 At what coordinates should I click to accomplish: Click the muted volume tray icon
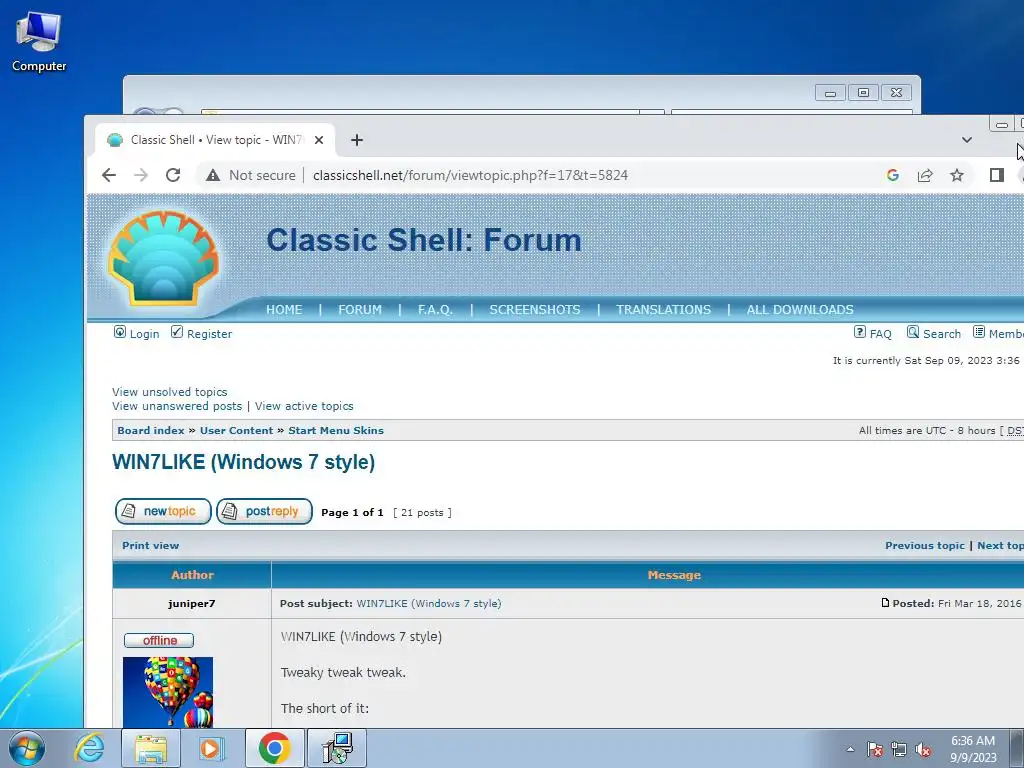923,749
